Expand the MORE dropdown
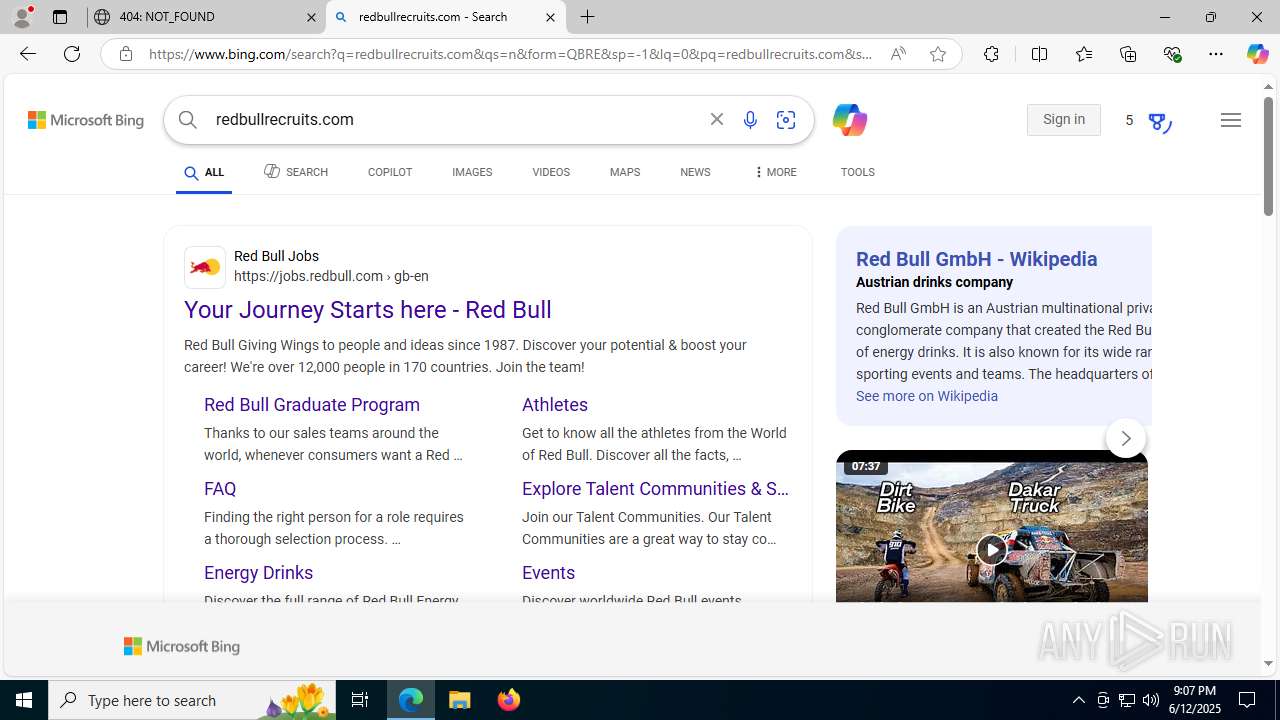 click(775, 173)
